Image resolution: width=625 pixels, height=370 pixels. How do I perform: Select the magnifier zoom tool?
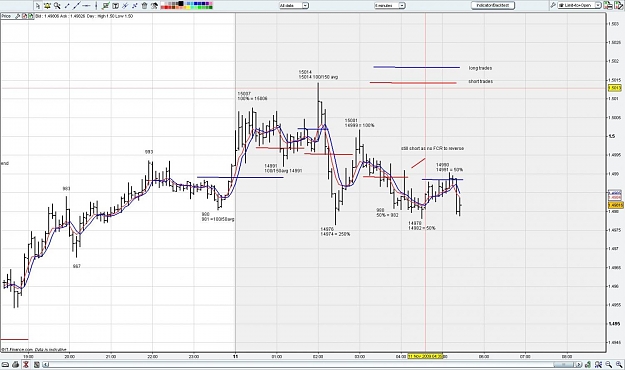57,6
